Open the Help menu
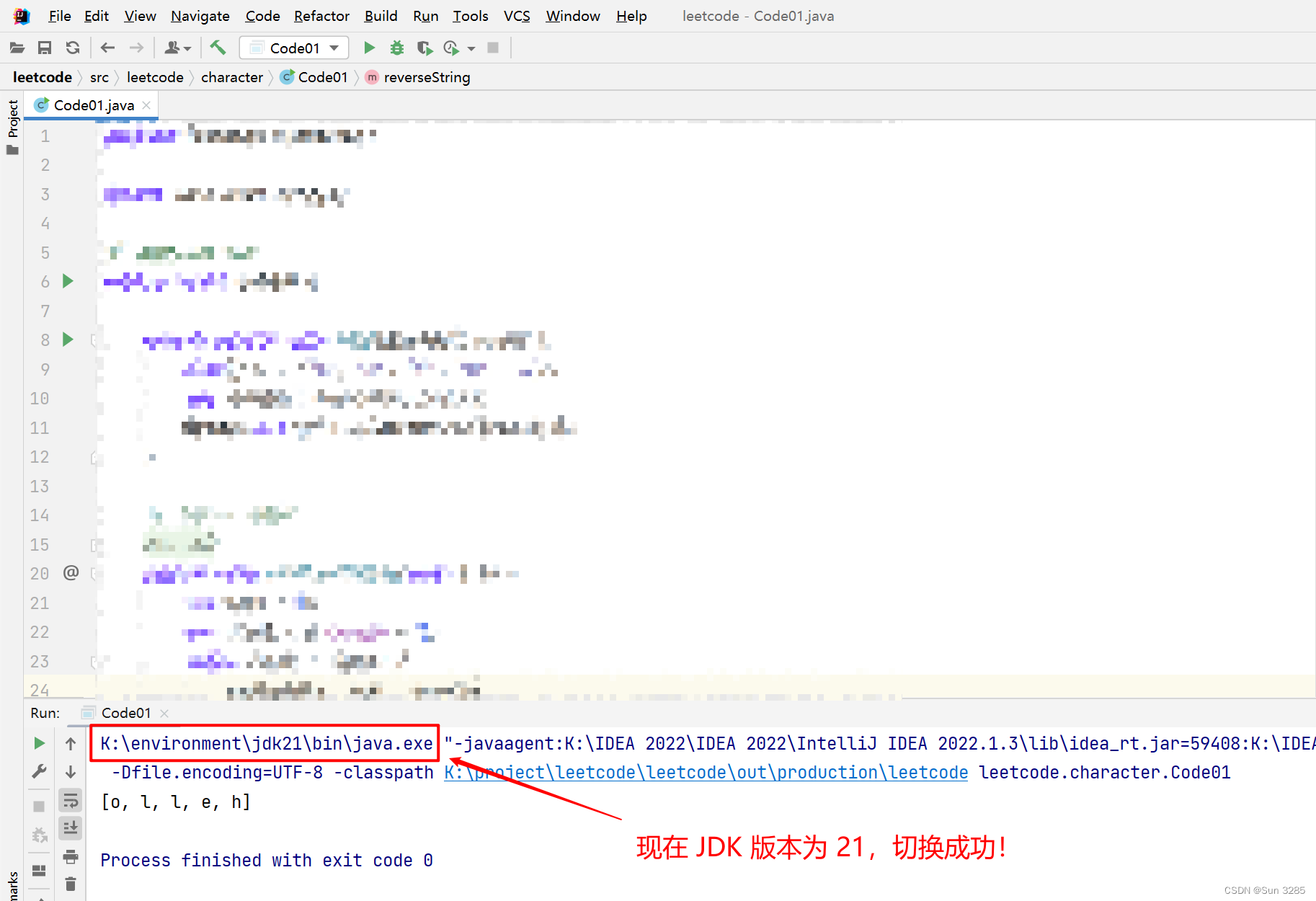The image size is (1316, 901). [x=631, y=16]
